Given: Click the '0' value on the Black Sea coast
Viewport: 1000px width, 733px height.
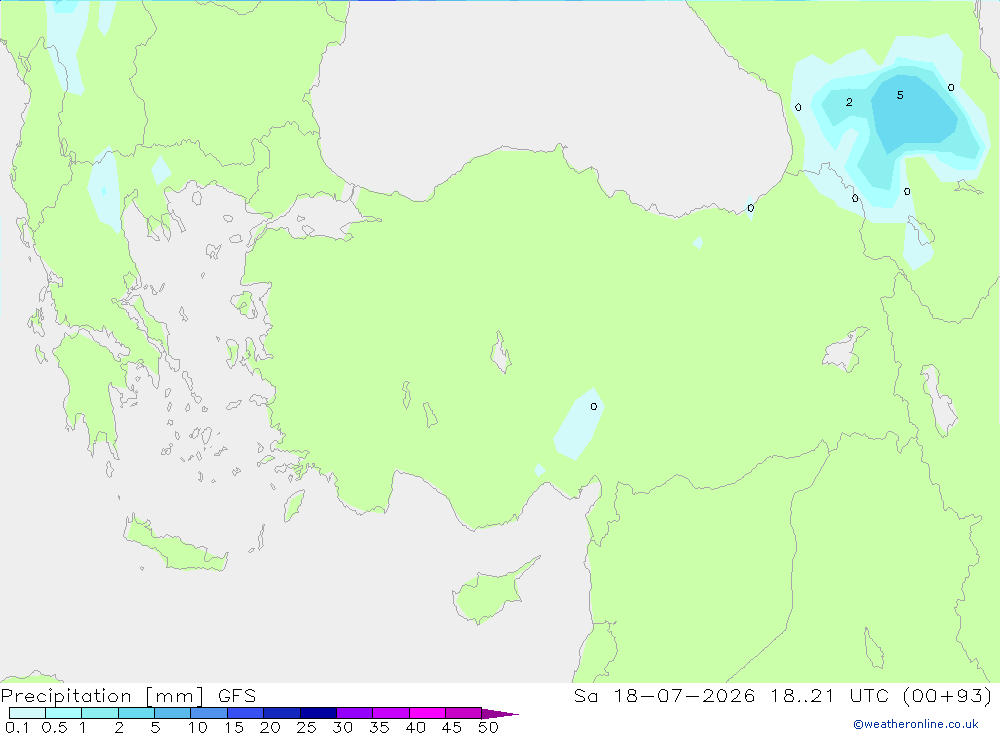Looking at the screenshot, I should pos(751,208).
